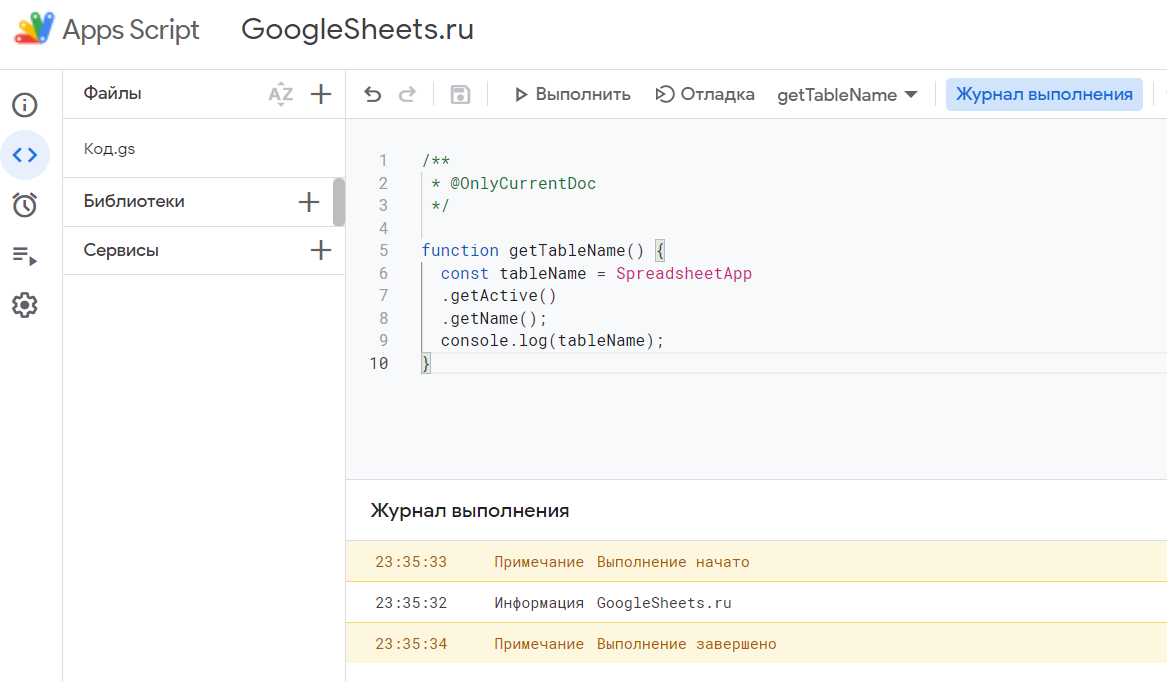Image resolution: width=1167 pixels, height=682 pixels.
Task: Sort files alphabetically with AZ icon
Action: point(281,95)
